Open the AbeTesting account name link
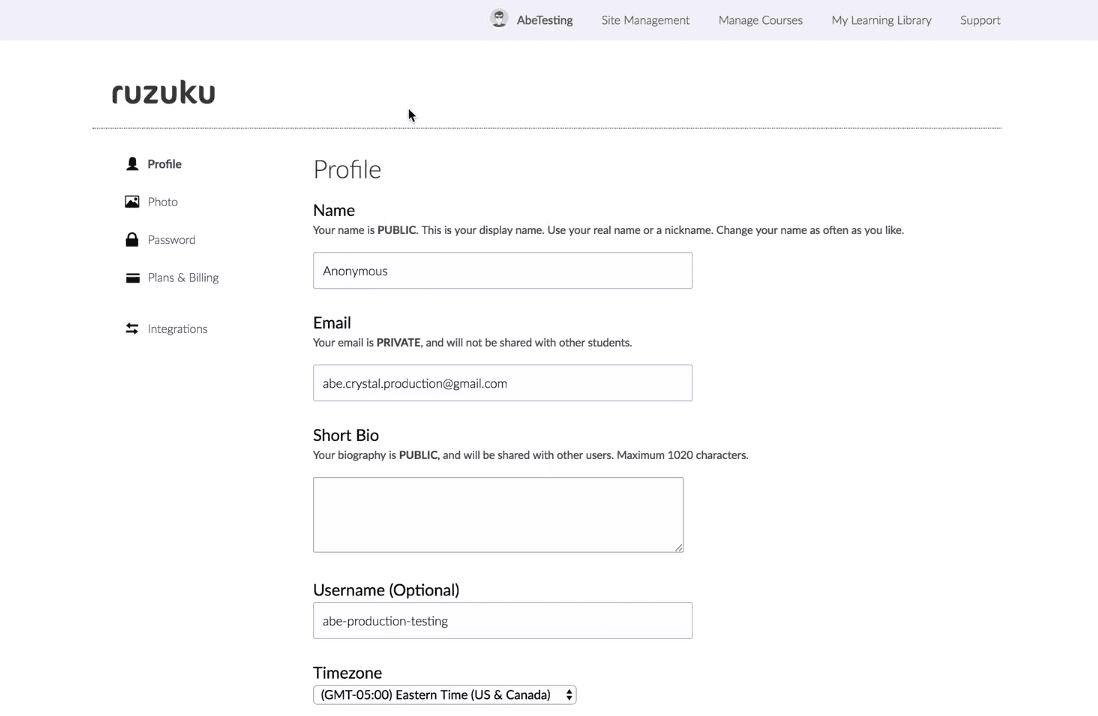1098x716 pixels. [x=544, y=20]
